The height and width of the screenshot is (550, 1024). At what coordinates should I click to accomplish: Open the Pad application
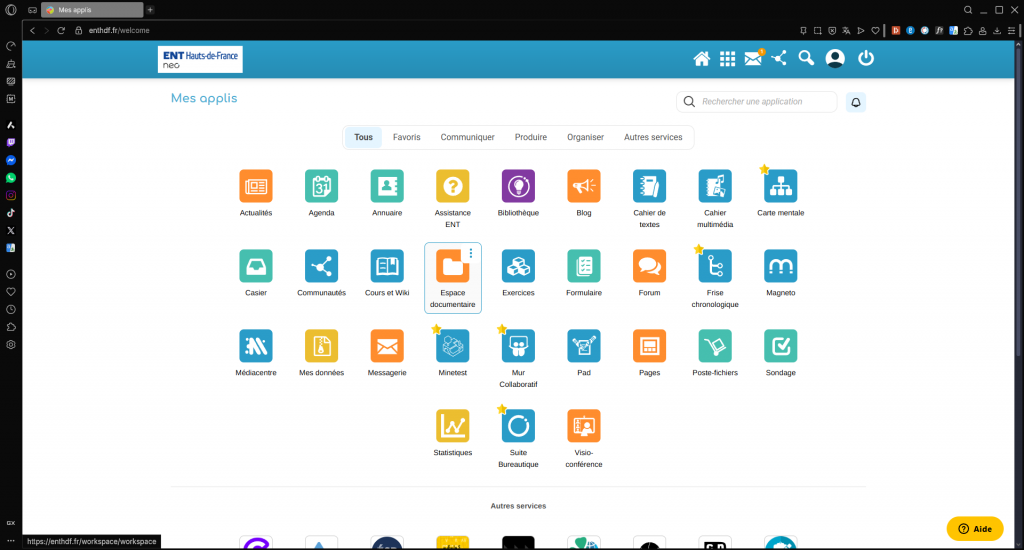[583, 346]
